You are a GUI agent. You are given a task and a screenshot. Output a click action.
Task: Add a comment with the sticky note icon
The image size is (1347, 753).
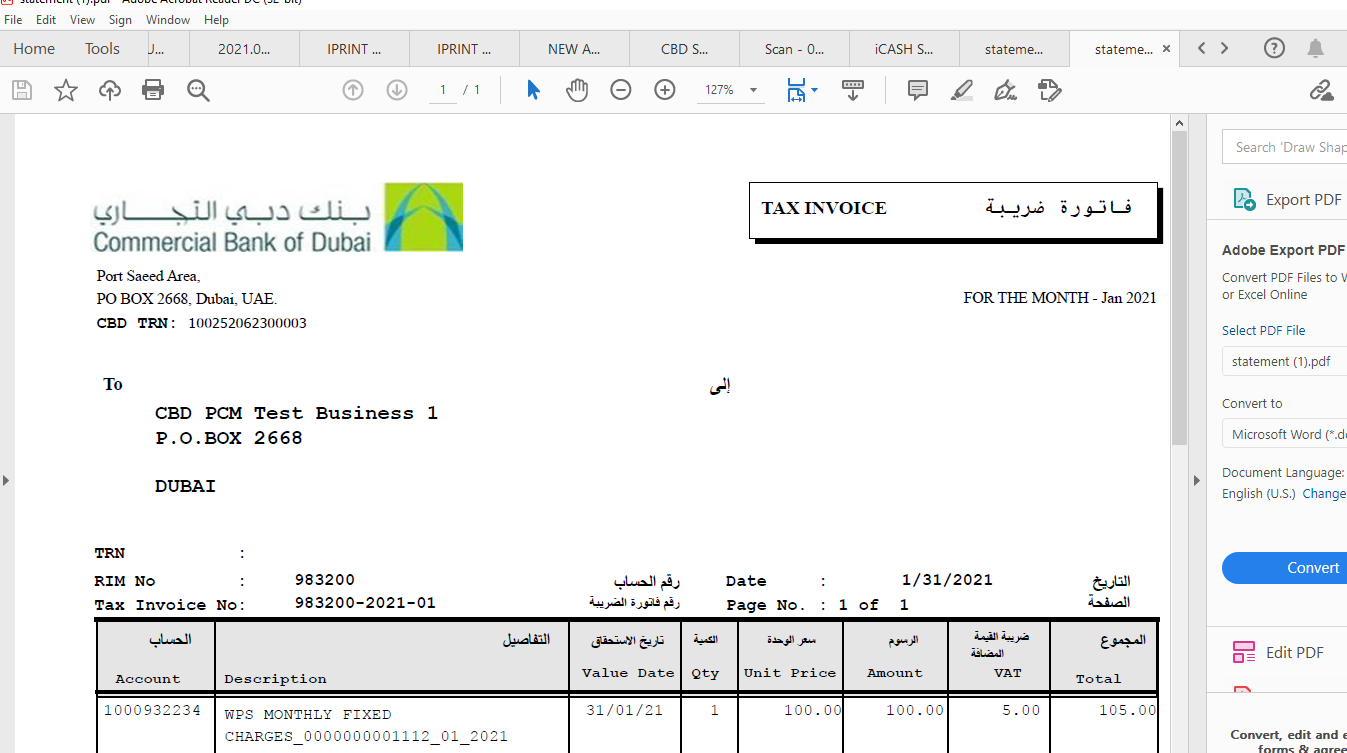[917, 90]
